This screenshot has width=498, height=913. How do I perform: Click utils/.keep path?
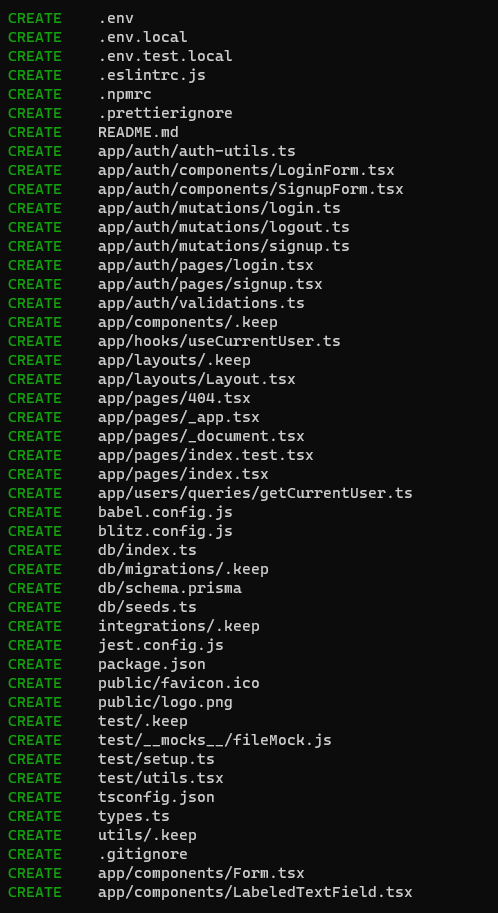(x=147, y=835)
